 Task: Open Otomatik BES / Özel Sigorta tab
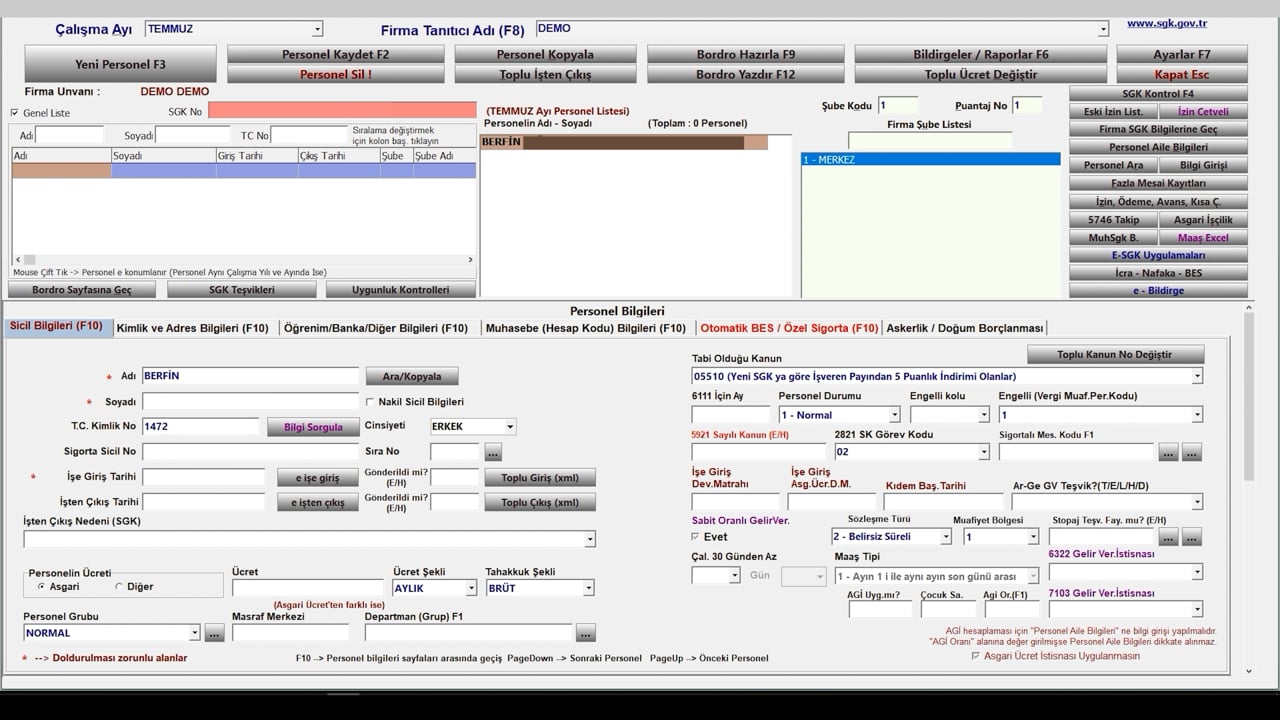point(789,328)
